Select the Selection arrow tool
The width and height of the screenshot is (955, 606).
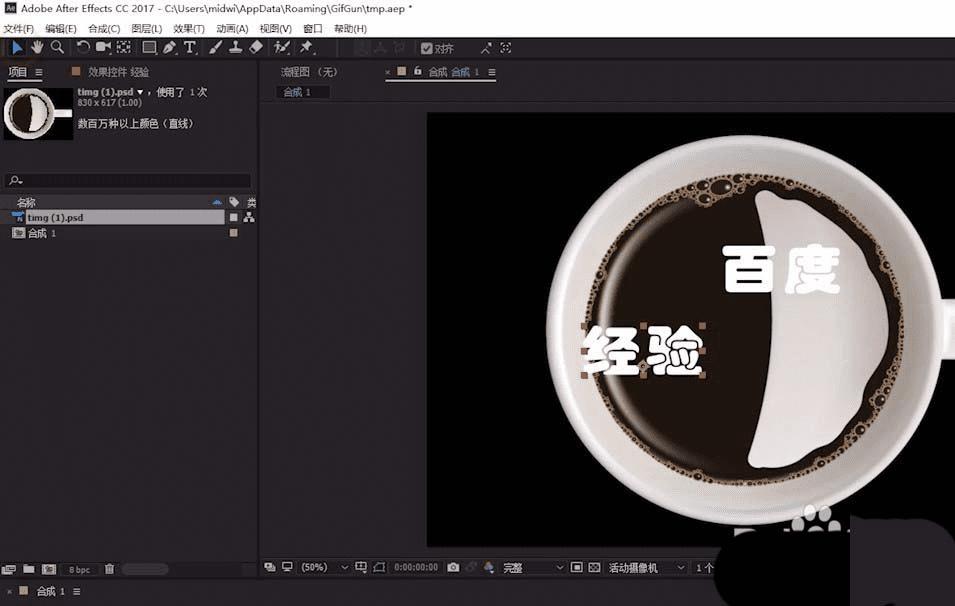[17, 48]
